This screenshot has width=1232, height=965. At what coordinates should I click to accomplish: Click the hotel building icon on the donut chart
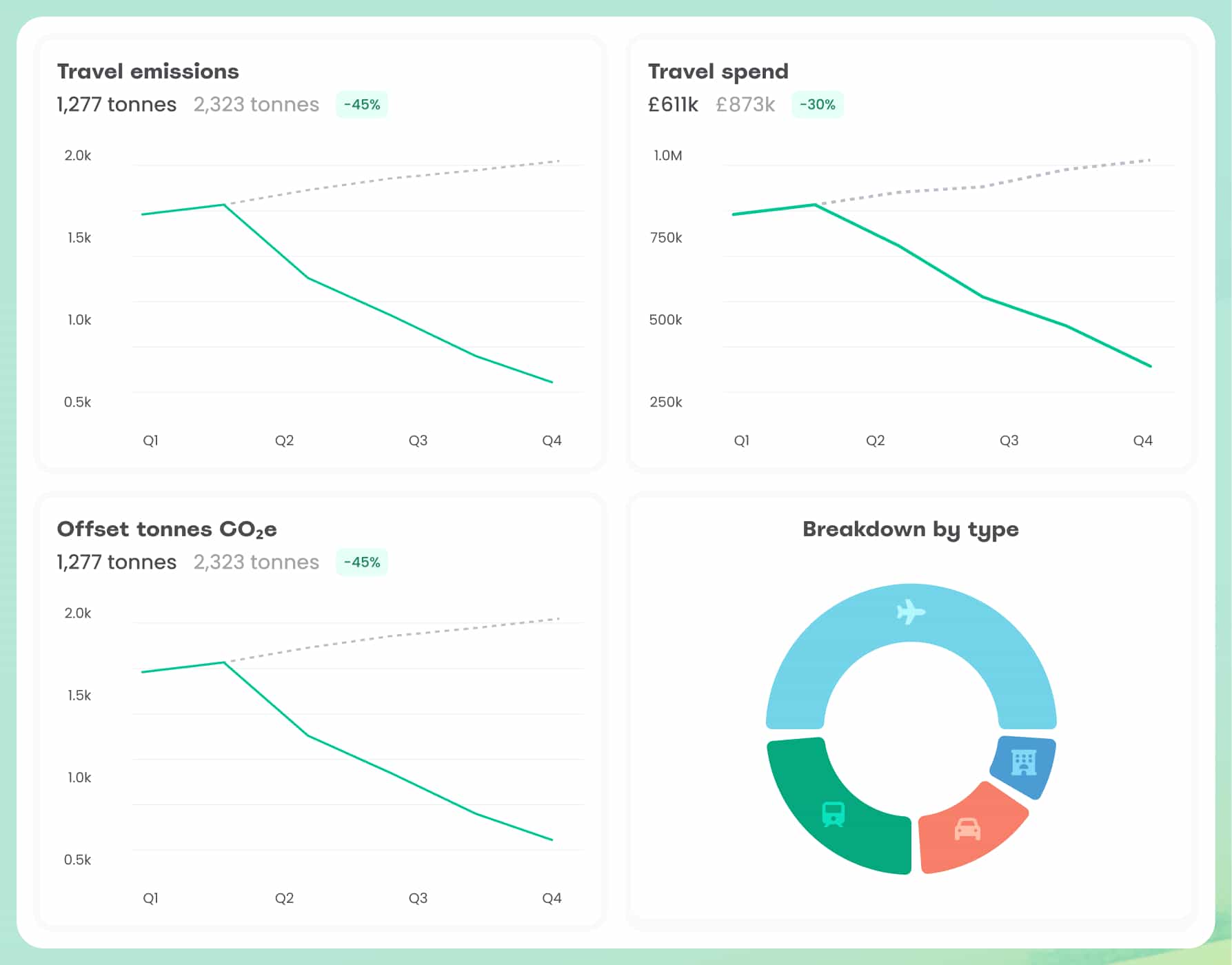click(x=1024, y=762)
